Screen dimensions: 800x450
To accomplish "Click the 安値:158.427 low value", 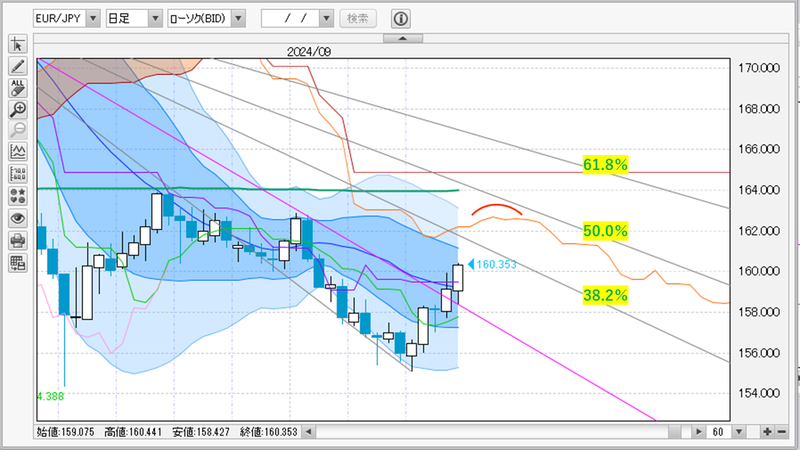I will point(201,432).
